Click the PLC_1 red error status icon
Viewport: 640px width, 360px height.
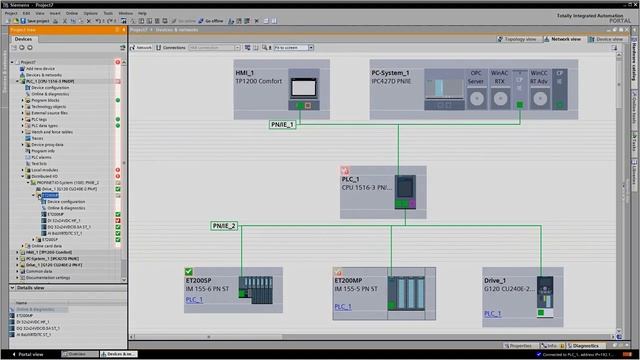(x=345, y=170)
